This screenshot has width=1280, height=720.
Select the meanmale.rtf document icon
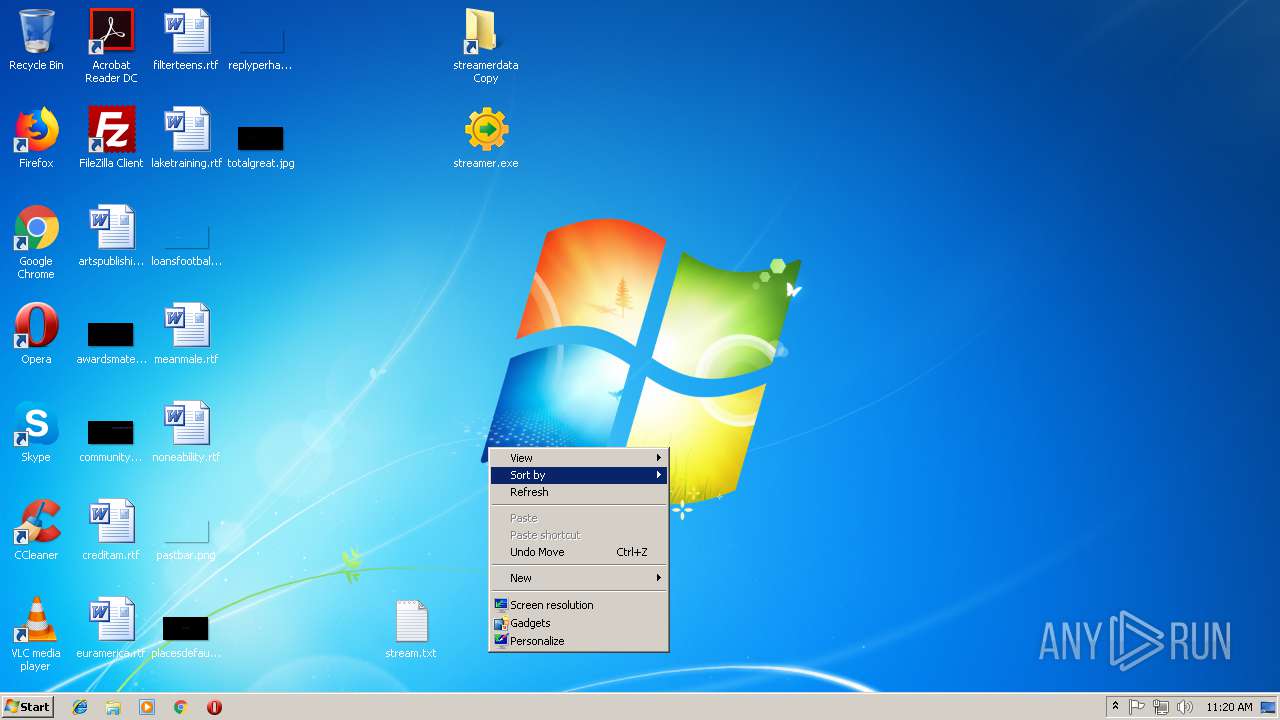pos(186,335)
